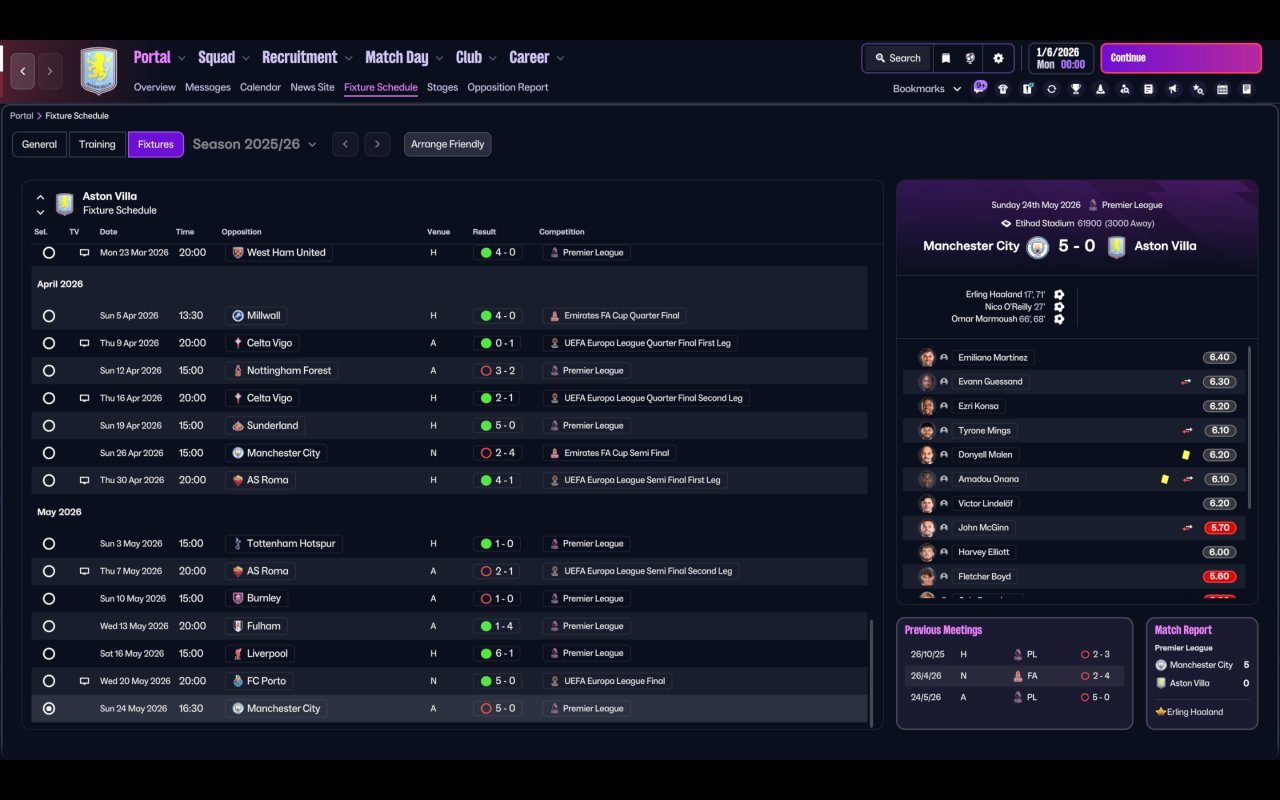Click the circular refresh arrows shortcut icon
The height and width of the screenshot is (800, 1280).
(x=1051, y=89)
